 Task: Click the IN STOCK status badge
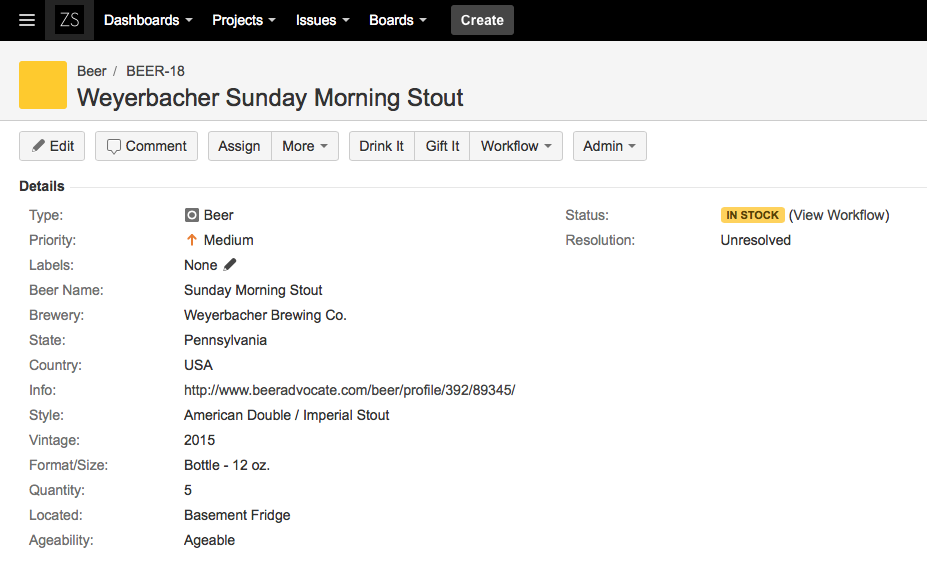click(753, 215)
